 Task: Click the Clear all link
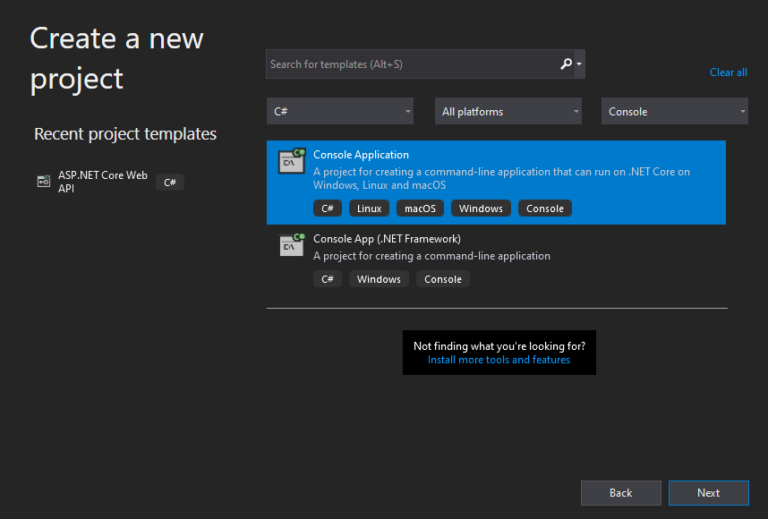(x=728, y=72)
